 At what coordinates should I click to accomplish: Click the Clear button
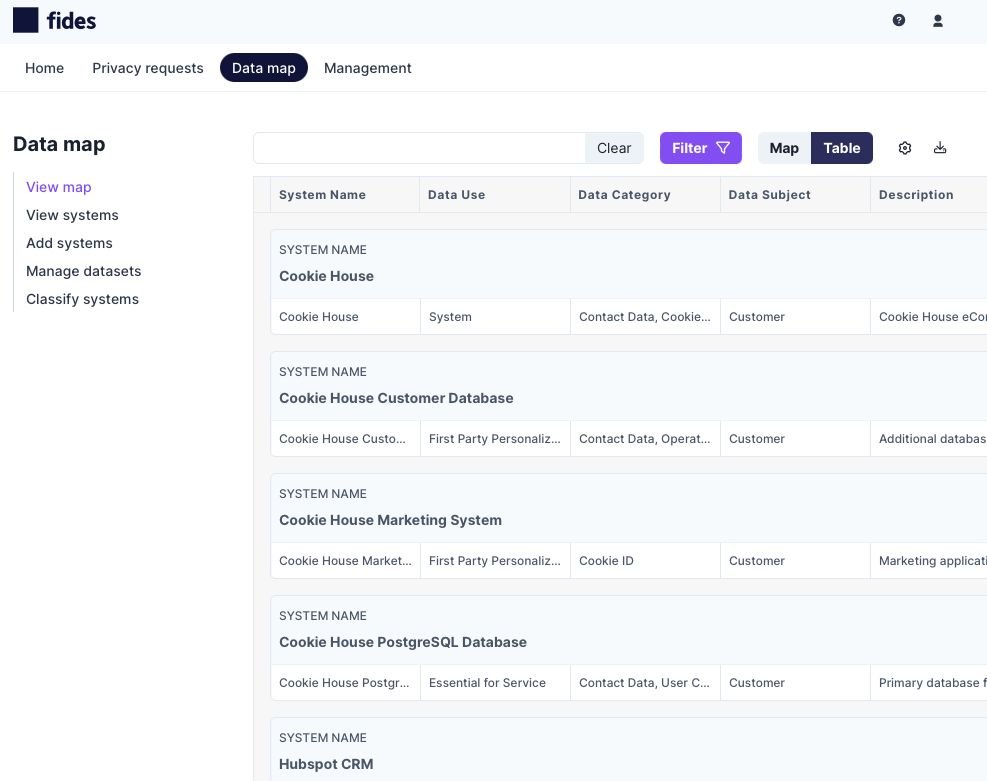(x=614, y=148)
